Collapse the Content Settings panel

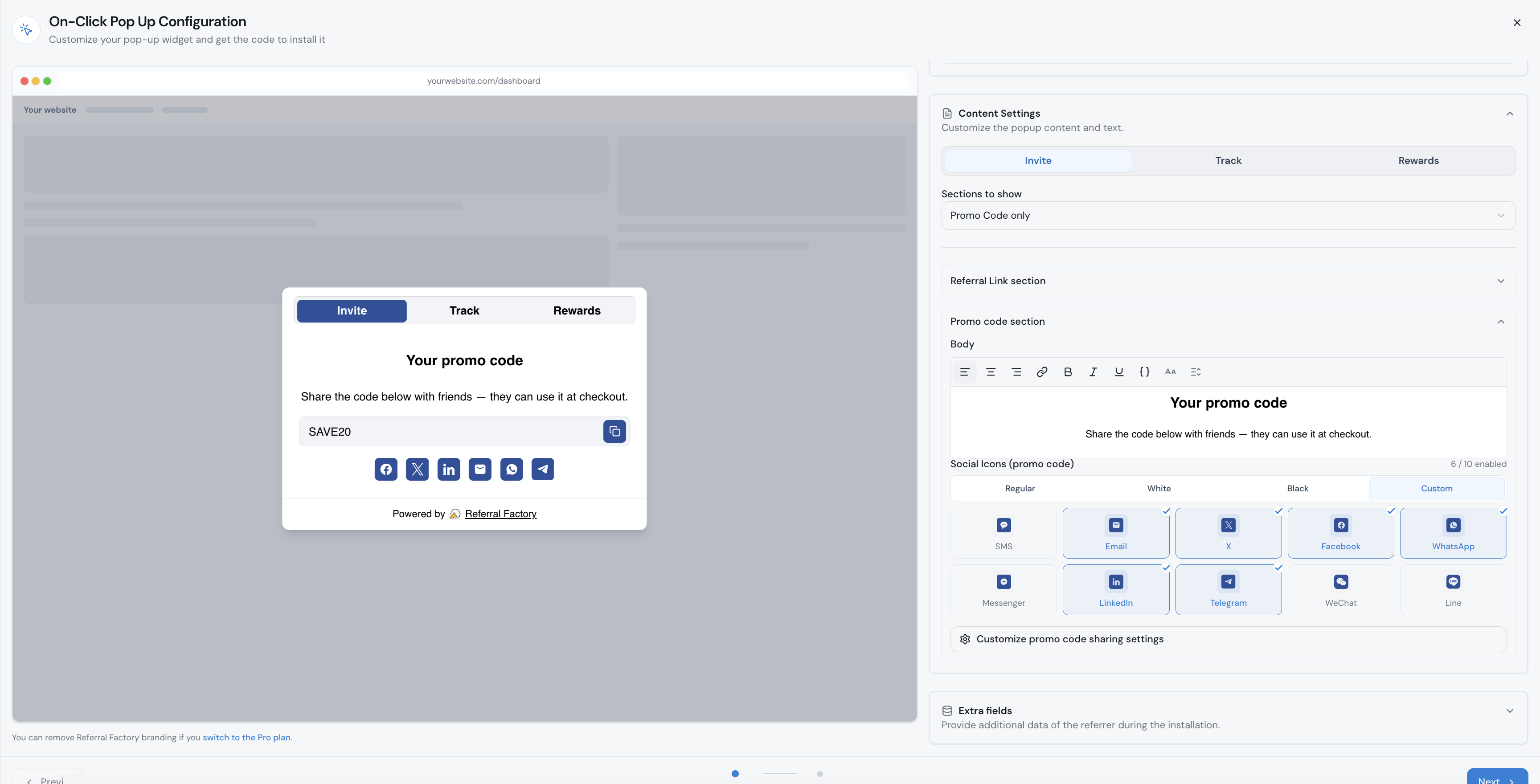point(1510,114)
